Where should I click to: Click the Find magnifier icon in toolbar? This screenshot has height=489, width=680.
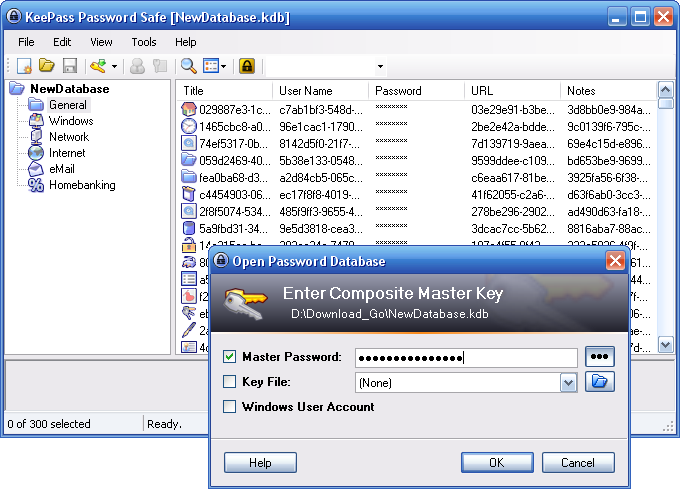(187, 66)
